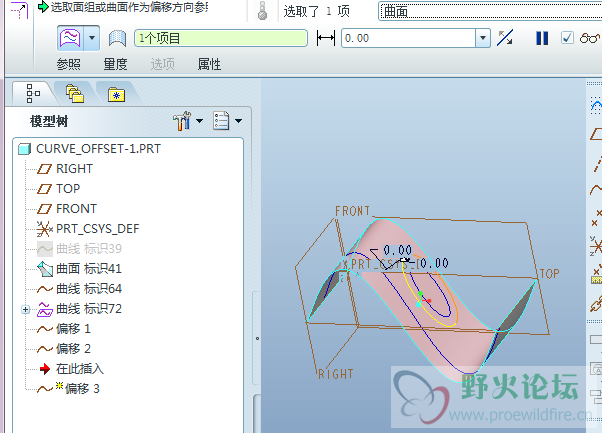
Task: Click the 在此插入 insert-here marker
Action: coord(80,369)
